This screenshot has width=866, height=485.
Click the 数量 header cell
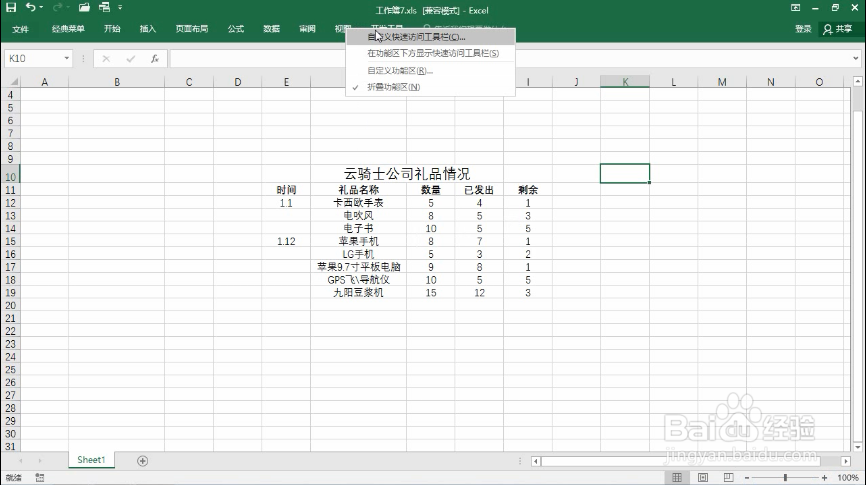click(431, 190)
